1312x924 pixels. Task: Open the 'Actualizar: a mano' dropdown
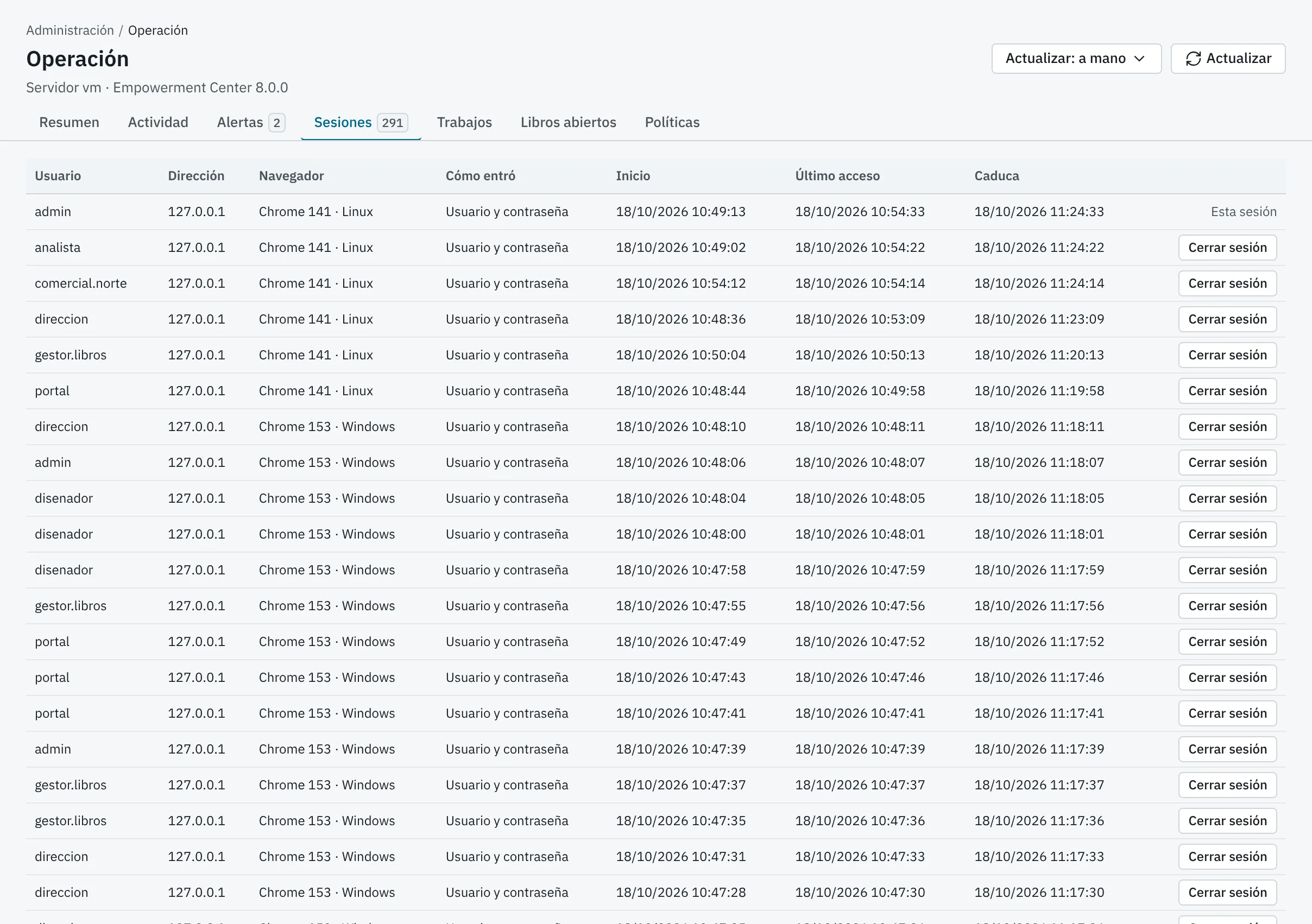click(1076, 59)
